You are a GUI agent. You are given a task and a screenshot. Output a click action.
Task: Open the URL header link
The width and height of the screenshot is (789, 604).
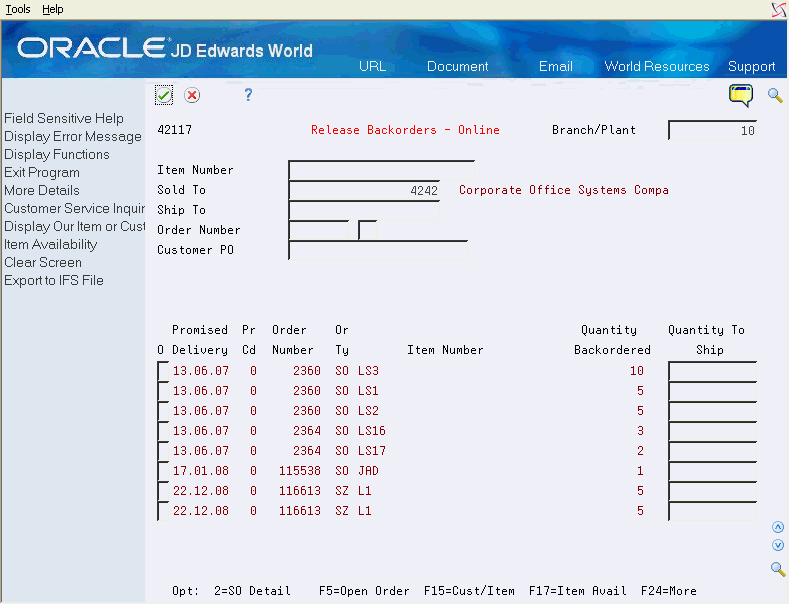pos(372,66)
